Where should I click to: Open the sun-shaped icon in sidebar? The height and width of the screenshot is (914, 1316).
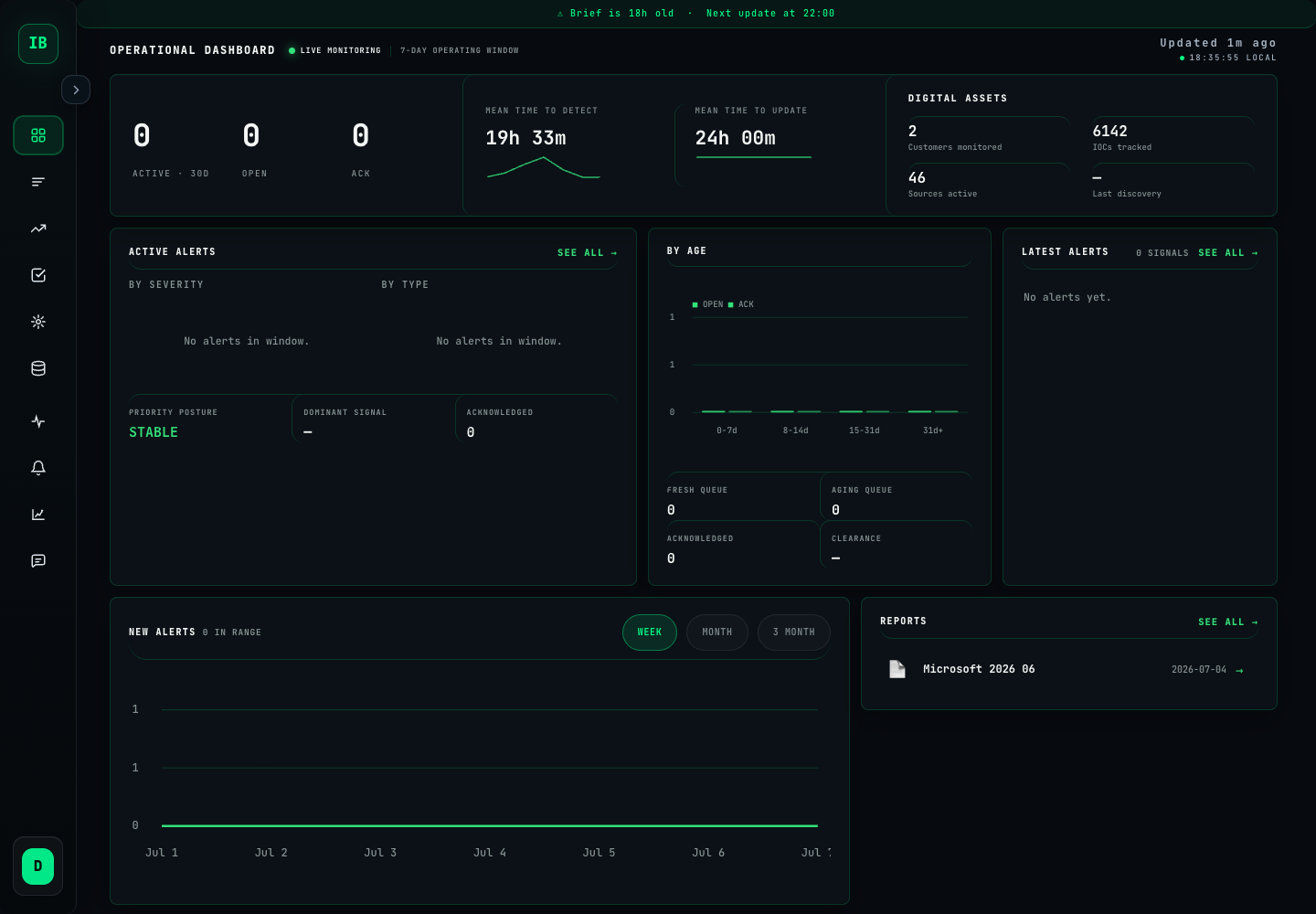coord(38,322)
